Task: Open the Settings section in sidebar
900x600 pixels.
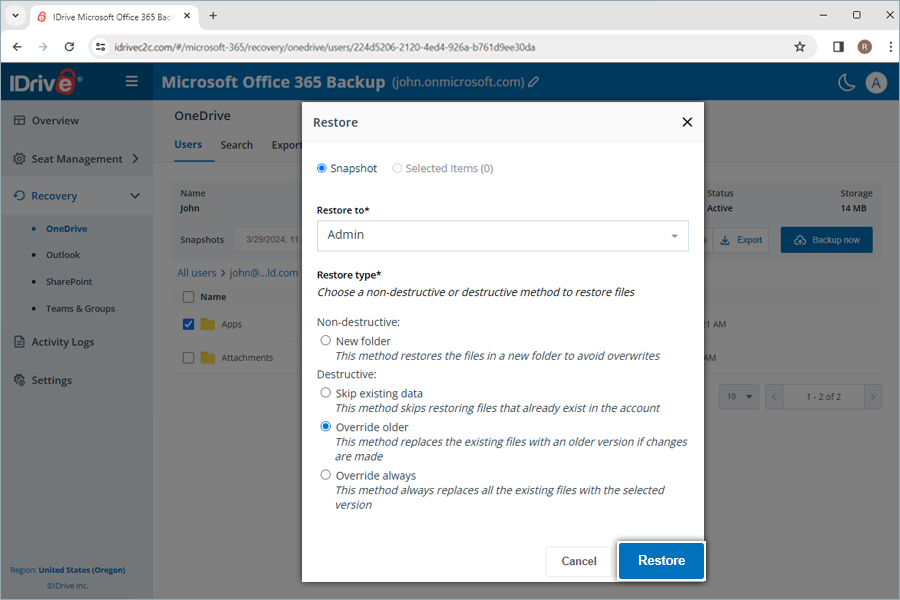Action: click(x=63, y=380)
